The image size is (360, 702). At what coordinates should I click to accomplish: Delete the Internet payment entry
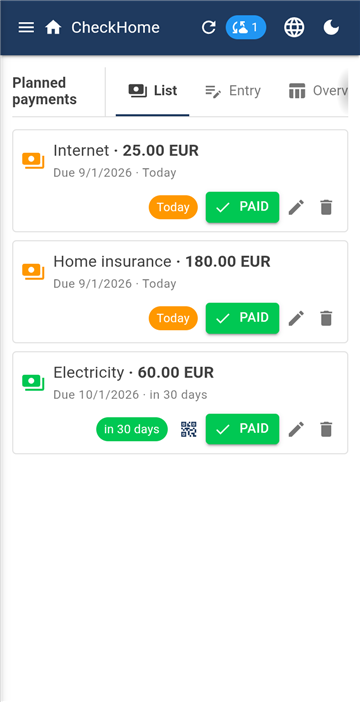(x=326, y=207)
